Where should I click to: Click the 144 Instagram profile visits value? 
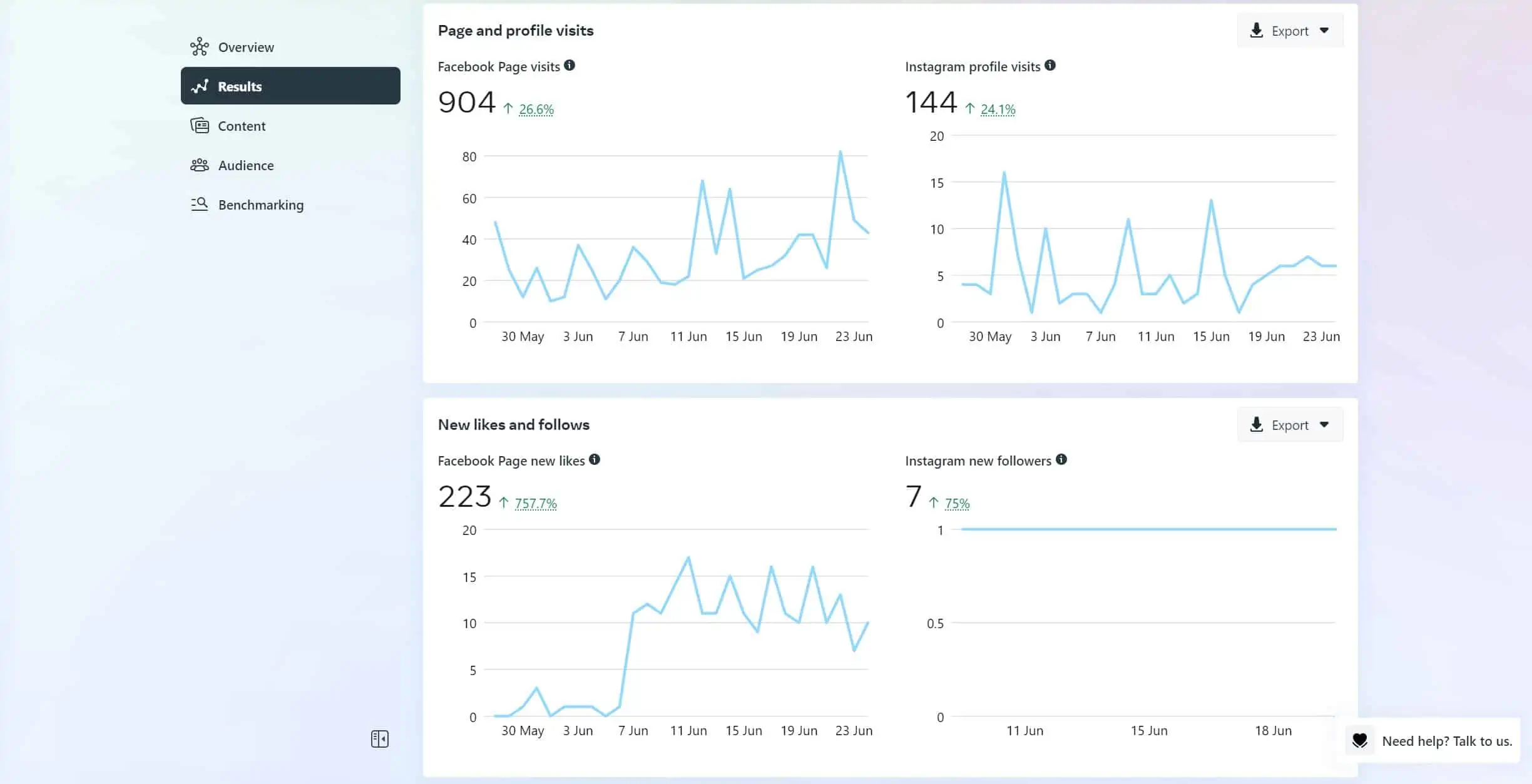click(x=931, y=103)
